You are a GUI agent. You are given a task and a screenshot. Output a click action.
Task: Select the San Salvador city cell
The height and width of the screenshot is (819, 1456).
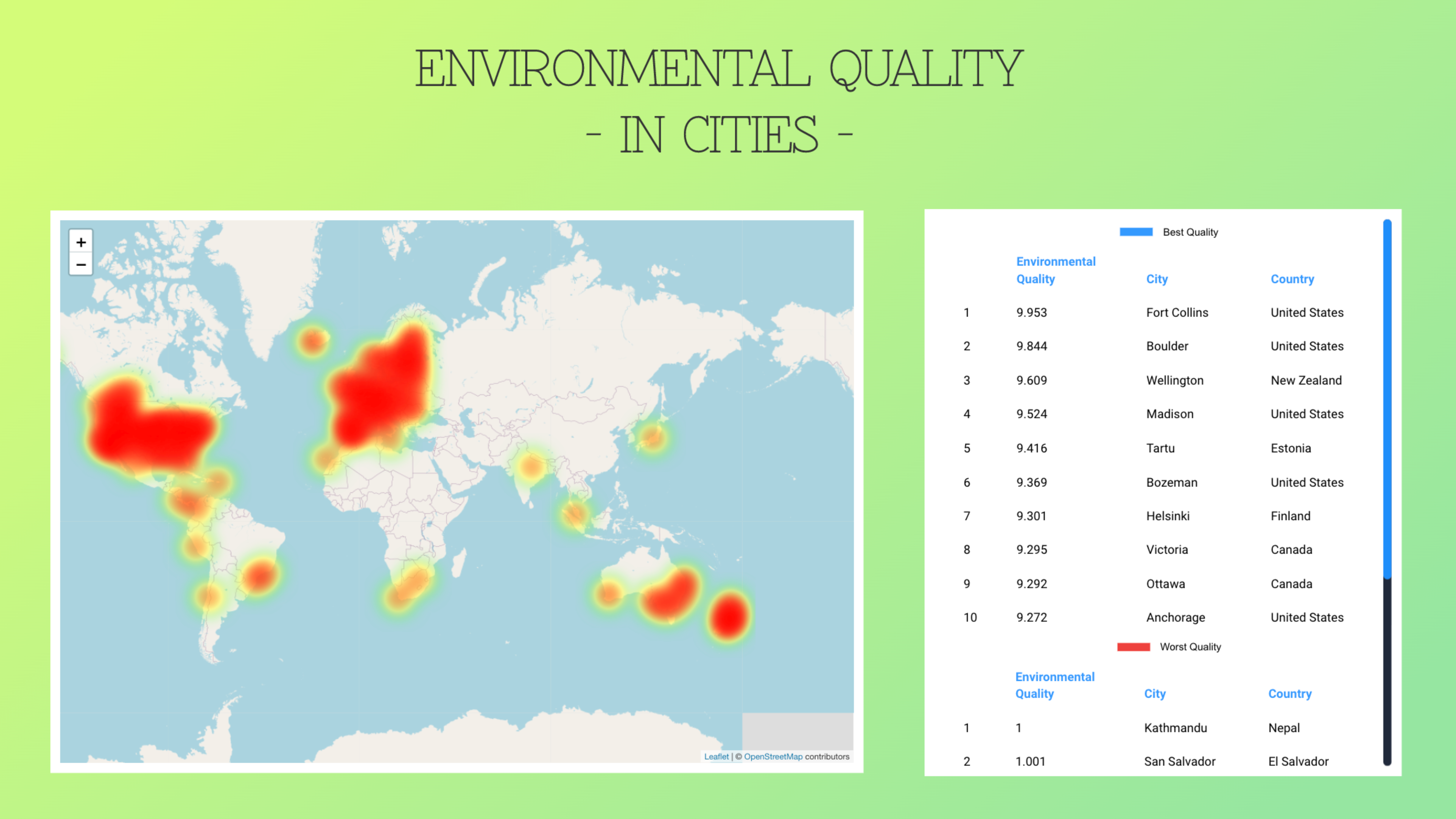[x=1180, y=761]
